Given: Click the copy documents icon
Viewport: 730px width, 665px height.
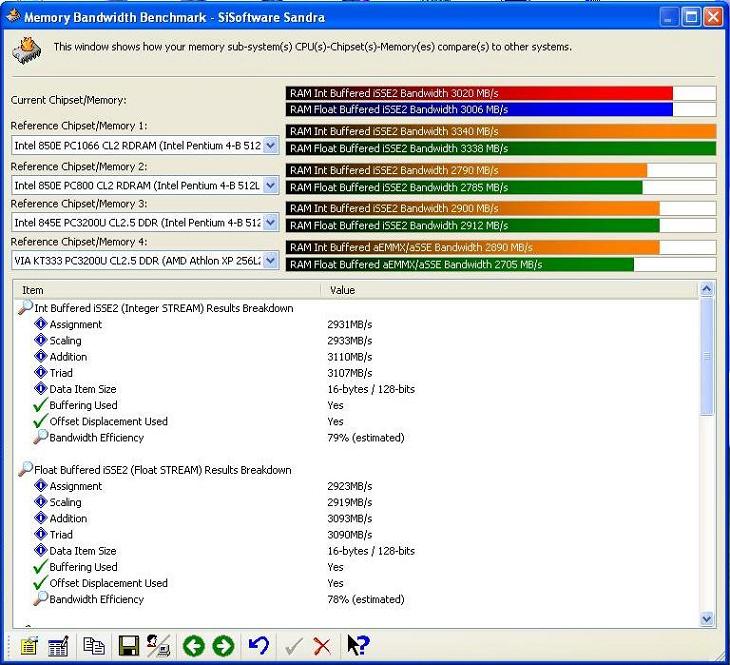Looking at the screenshot, I should point(94,645).
